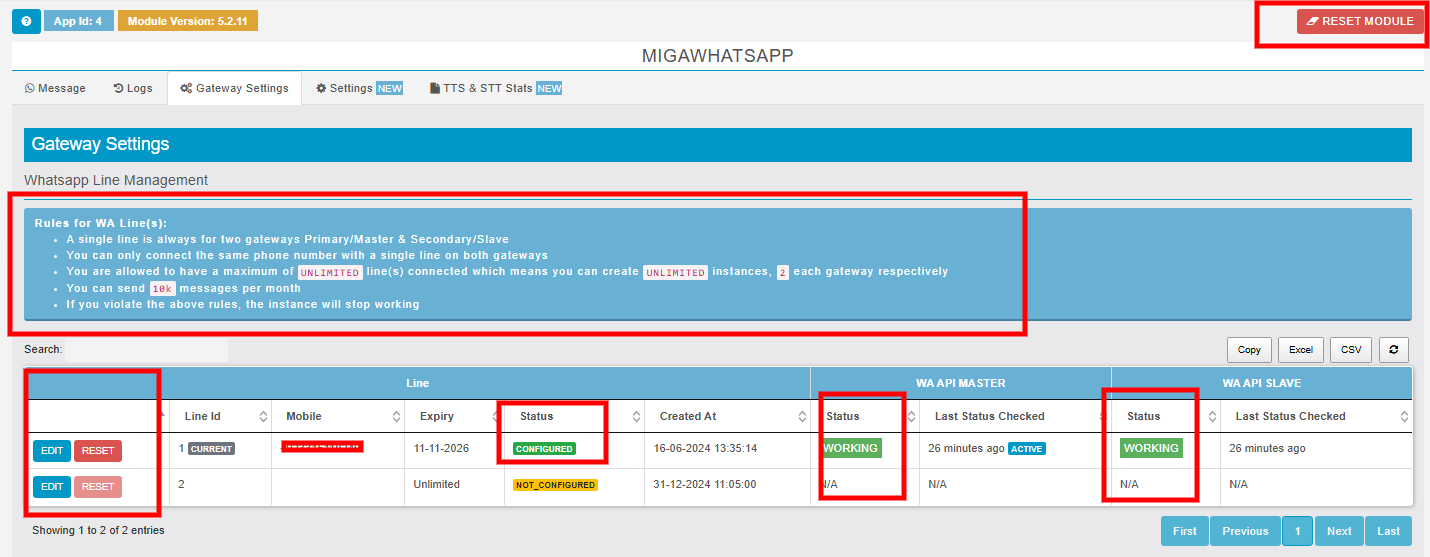The width and height of the screenshot is (1430, 557).
Task: Open the Settings tab
Action: coord(359,88)
